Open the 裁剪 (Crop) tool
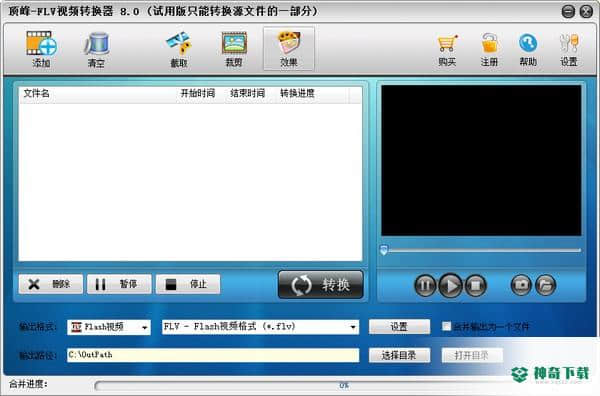The image size is (600, 396). [x=234, y=49]
